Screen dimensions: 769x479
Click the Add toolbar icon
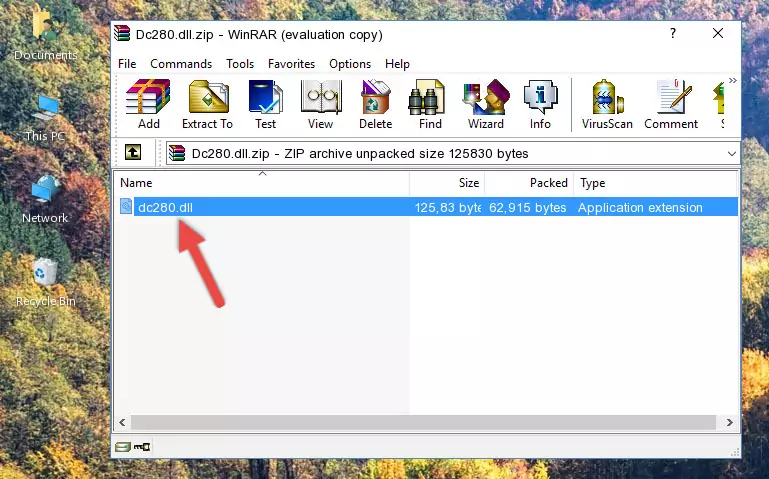point(148,104)
